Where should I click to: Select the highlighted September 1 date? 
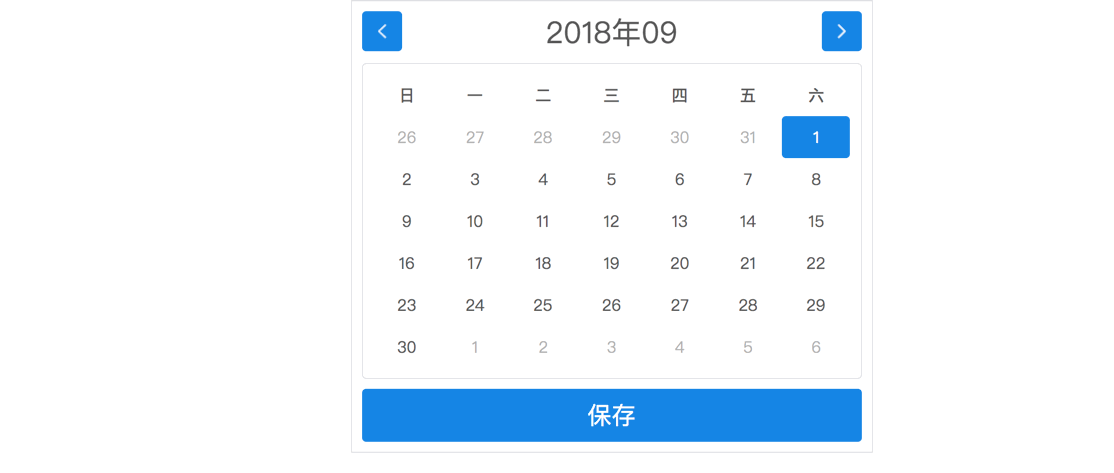click(816, 137)
